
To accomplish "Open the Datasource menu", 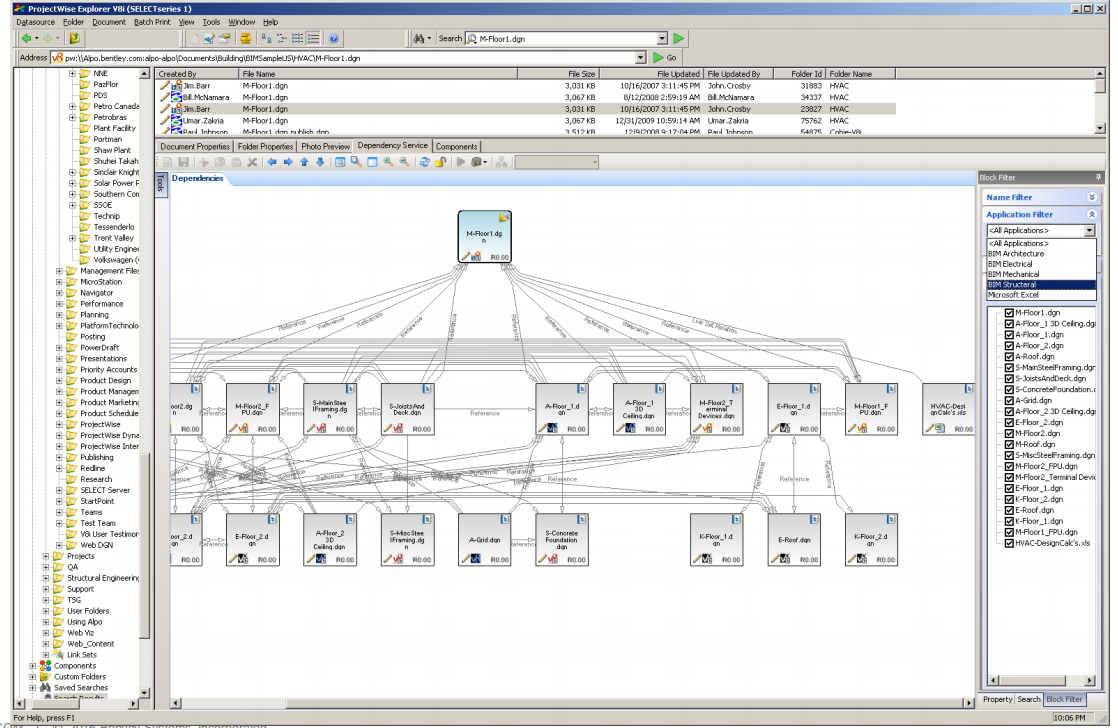I will 36,22.
